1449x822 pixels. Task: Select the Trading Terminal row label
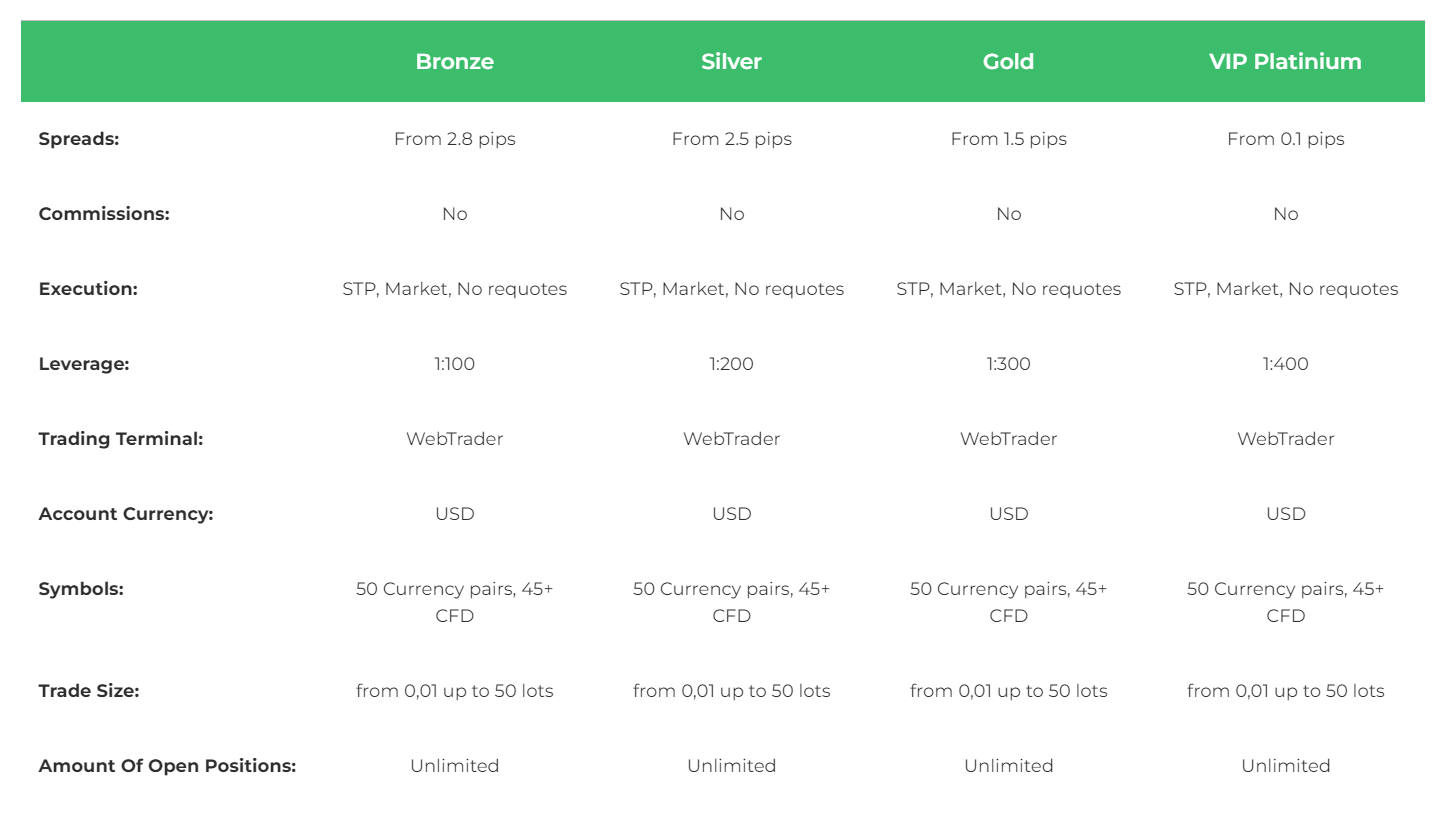(x=121, y=439)
